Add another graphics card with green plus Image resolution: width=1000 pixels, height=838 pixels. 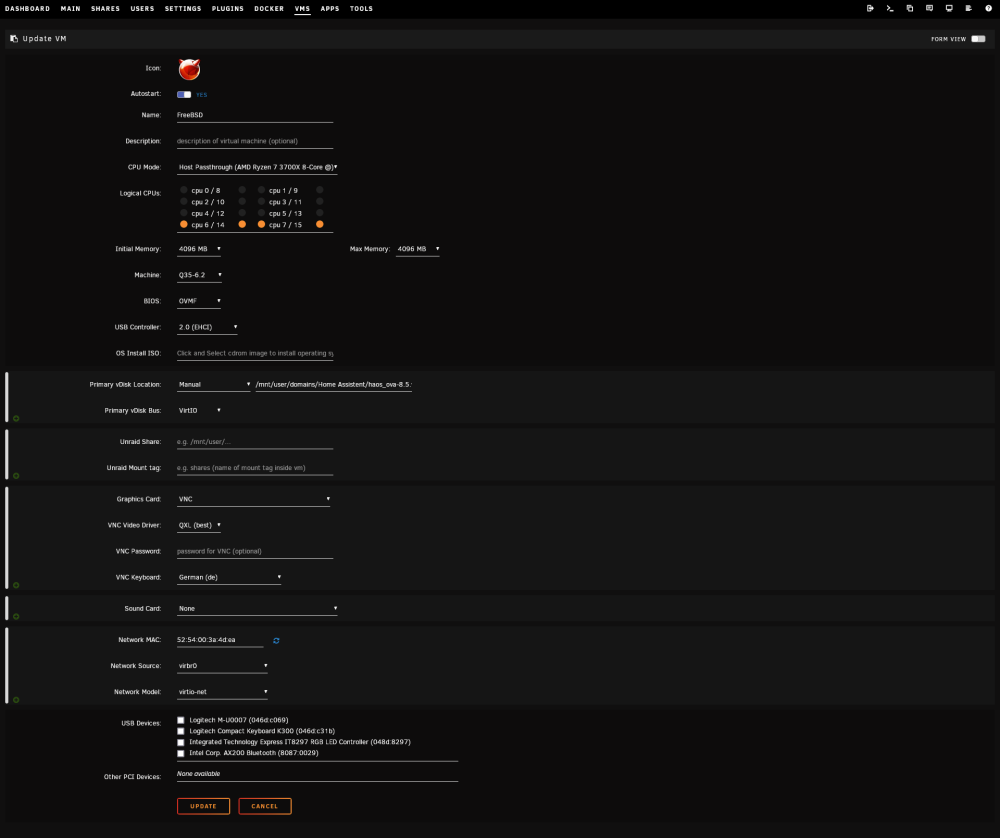(x=16, y=585)
